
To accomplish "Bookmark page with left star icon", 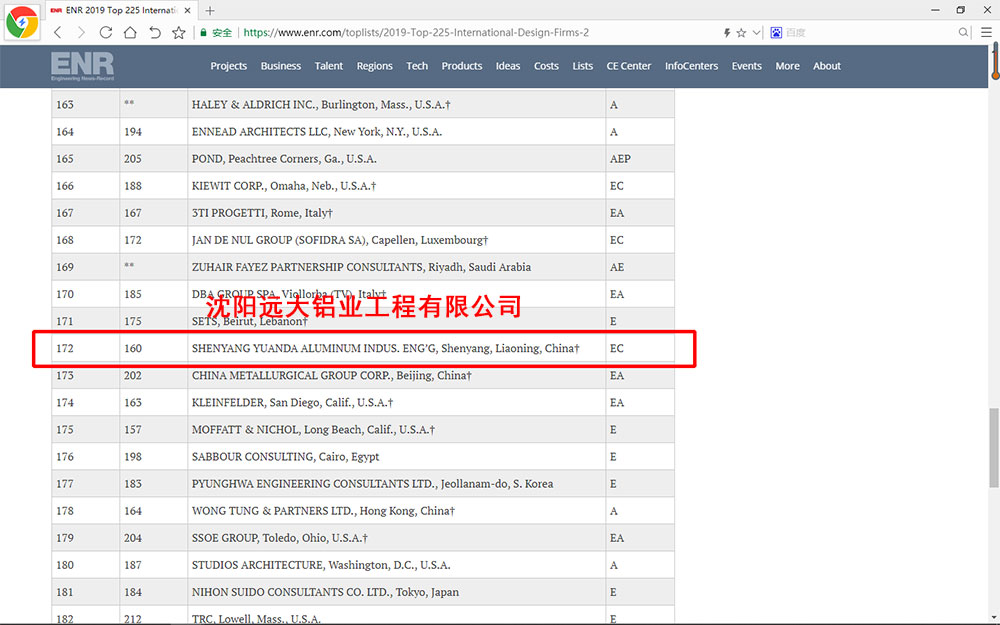I will [179, 33].
